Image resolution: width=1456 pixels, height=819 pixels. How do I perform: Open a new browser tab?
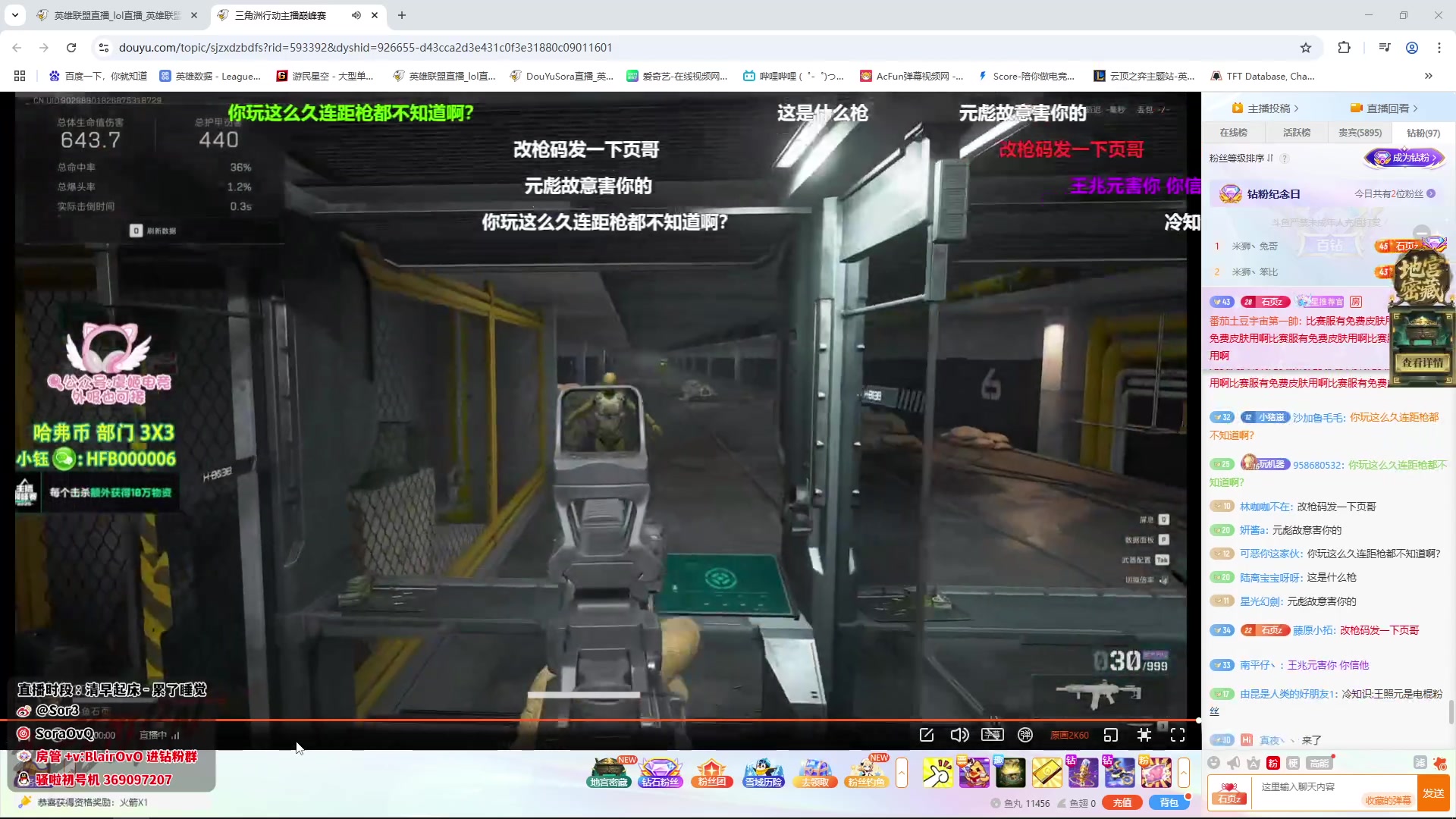point(402,15)
